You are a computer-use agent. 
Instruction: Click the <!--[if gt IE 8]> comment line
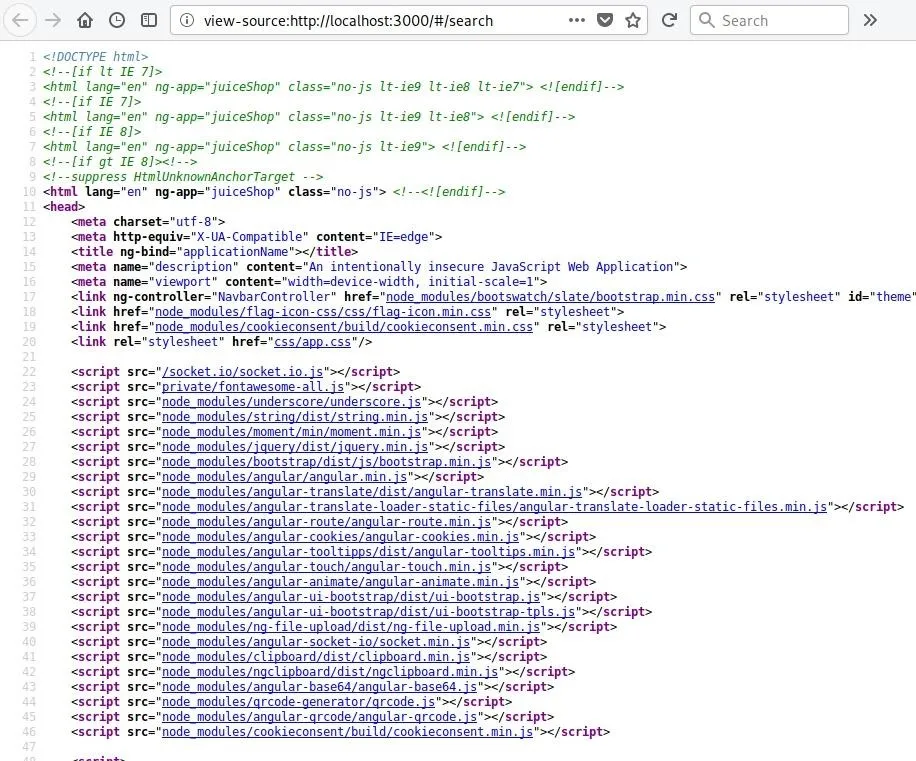point(120,162)
